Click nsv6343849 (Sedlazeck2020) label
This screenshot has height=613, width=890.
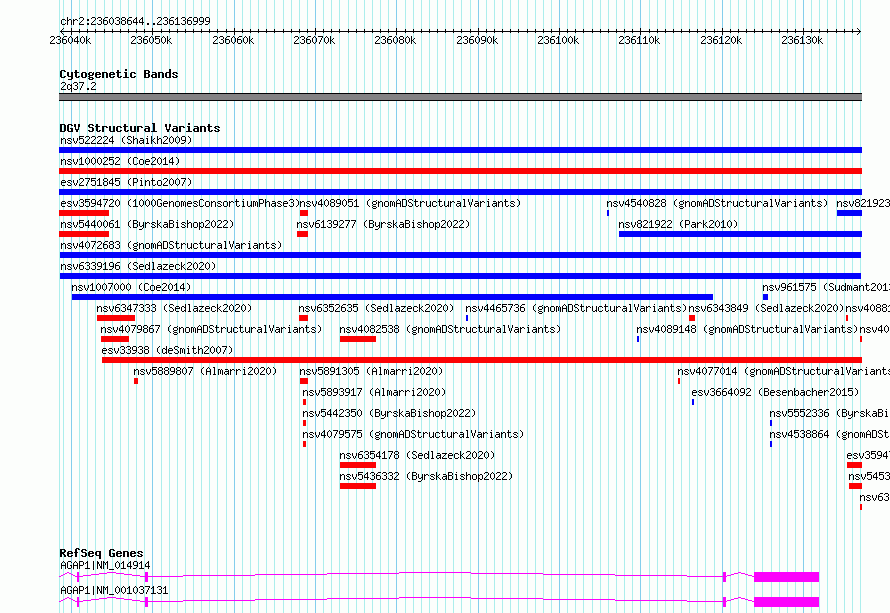pyautogui.click(x=766, y=308)
